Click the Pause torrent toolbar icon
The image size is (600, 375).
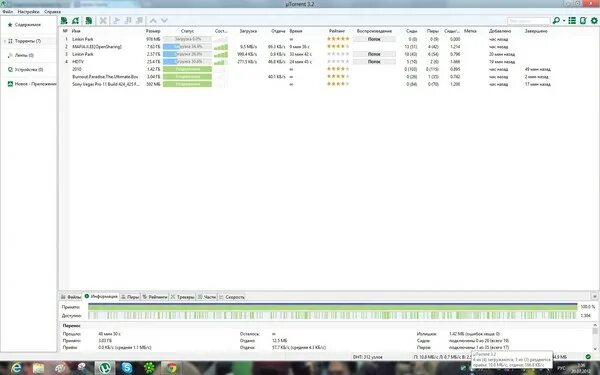pos(129,21)
